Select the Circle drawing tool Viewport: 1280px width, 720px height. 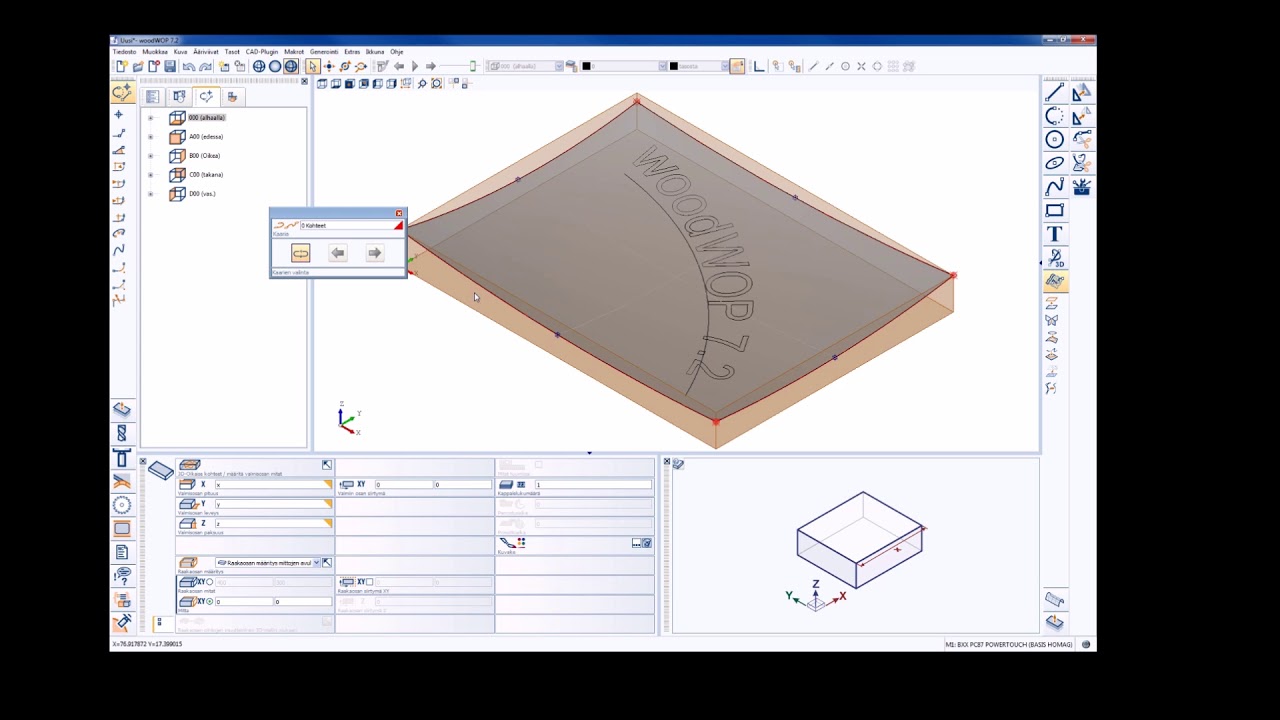click(1054, 139)
